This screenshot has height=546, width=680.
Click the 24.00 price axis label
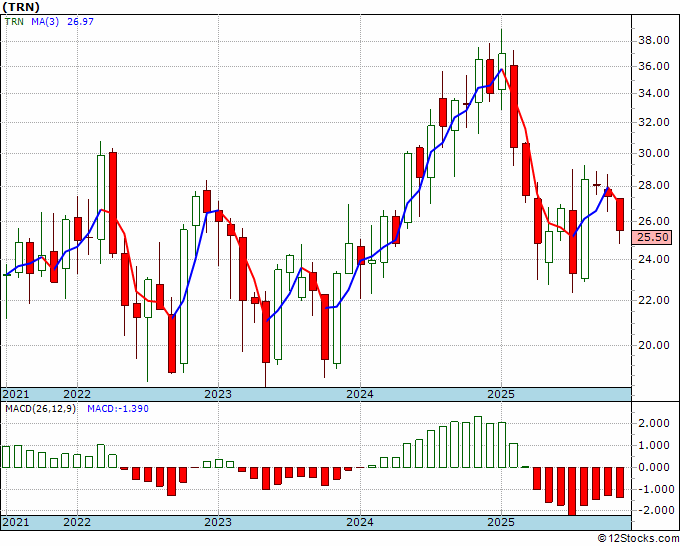pyautogui.click(x=654, y=259)
